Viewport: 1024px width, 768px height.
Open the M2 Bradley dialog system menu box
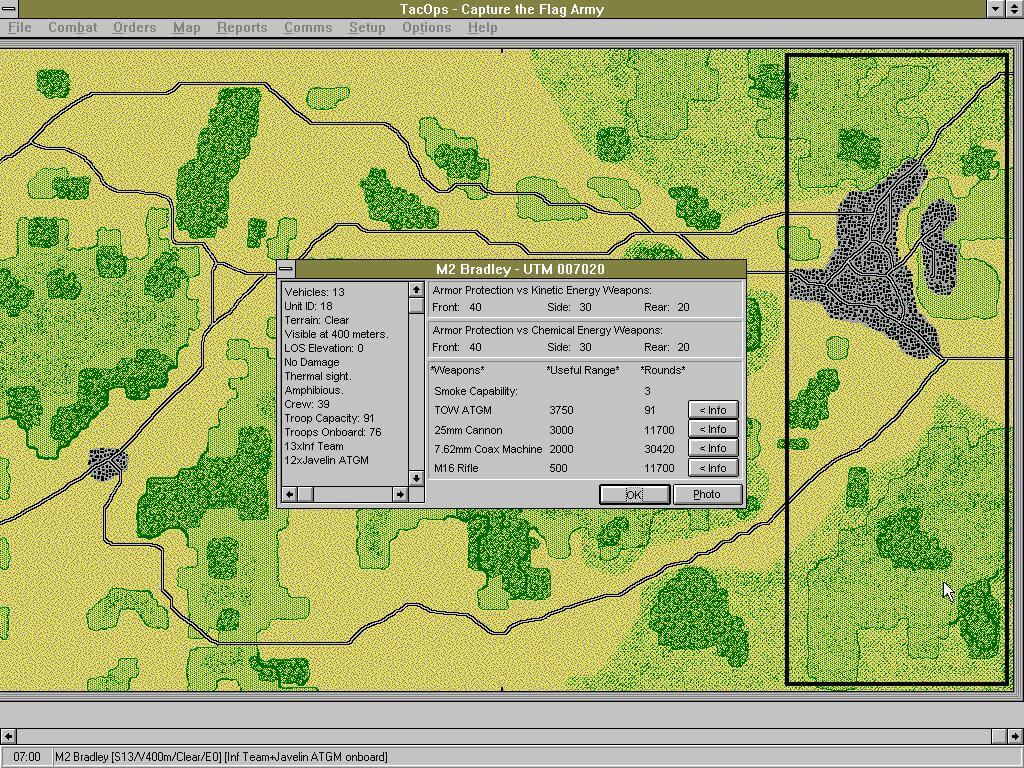[286, 269]
